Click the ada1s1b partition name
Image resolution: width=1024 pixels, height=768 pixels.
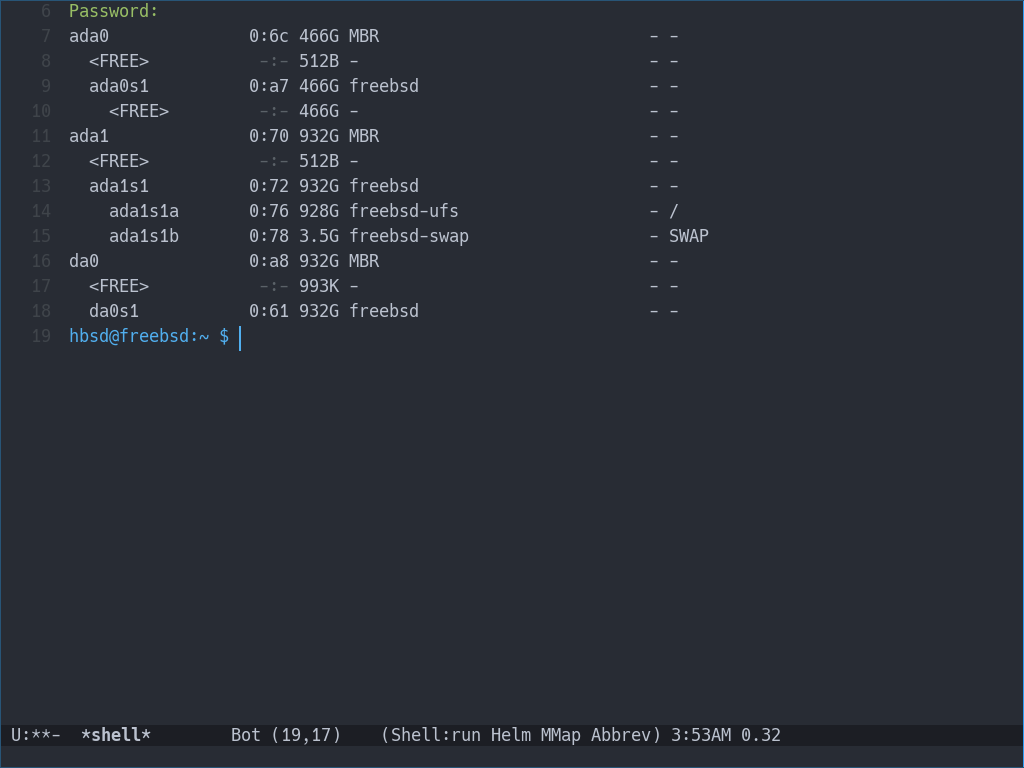point(144,236)
